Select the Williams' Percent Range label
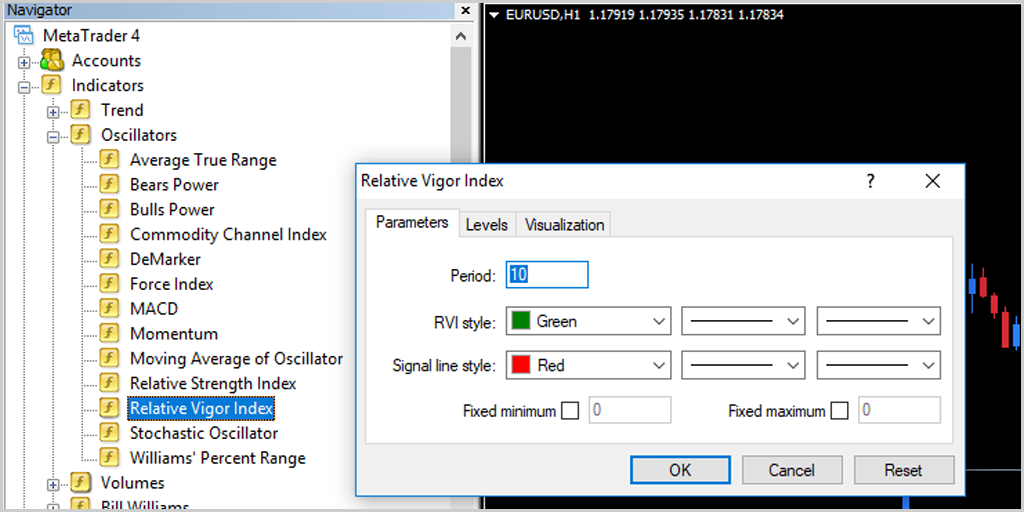 click(217, 458)
